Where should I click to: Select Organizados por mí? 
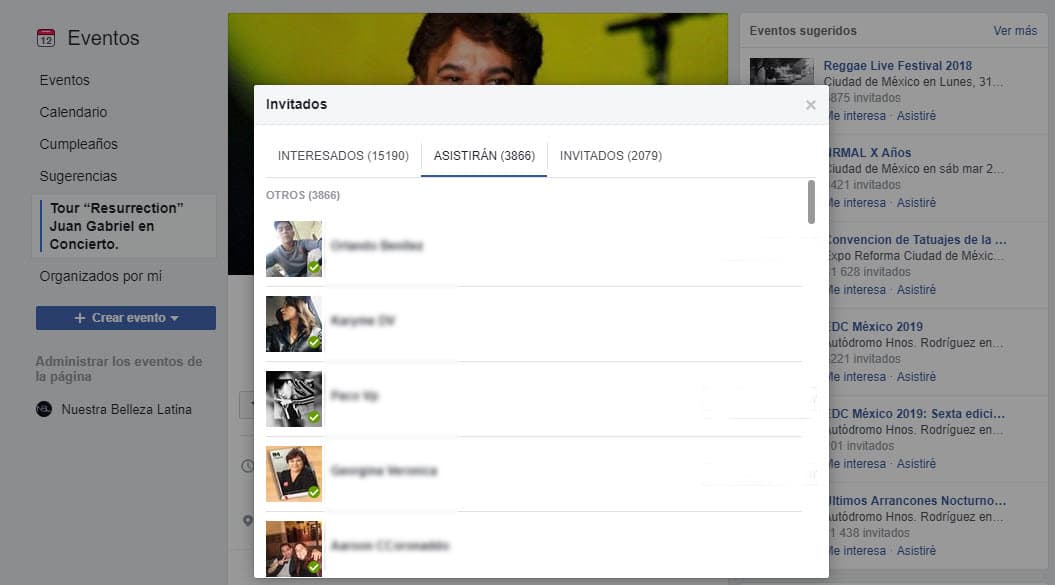coord(100,276)
